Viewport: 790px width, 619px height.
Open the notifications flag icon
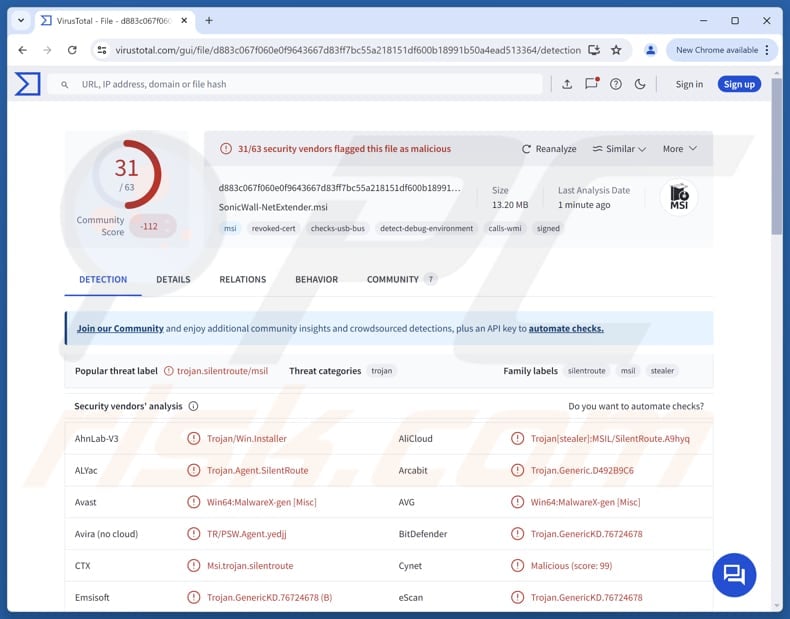[591, 84]
